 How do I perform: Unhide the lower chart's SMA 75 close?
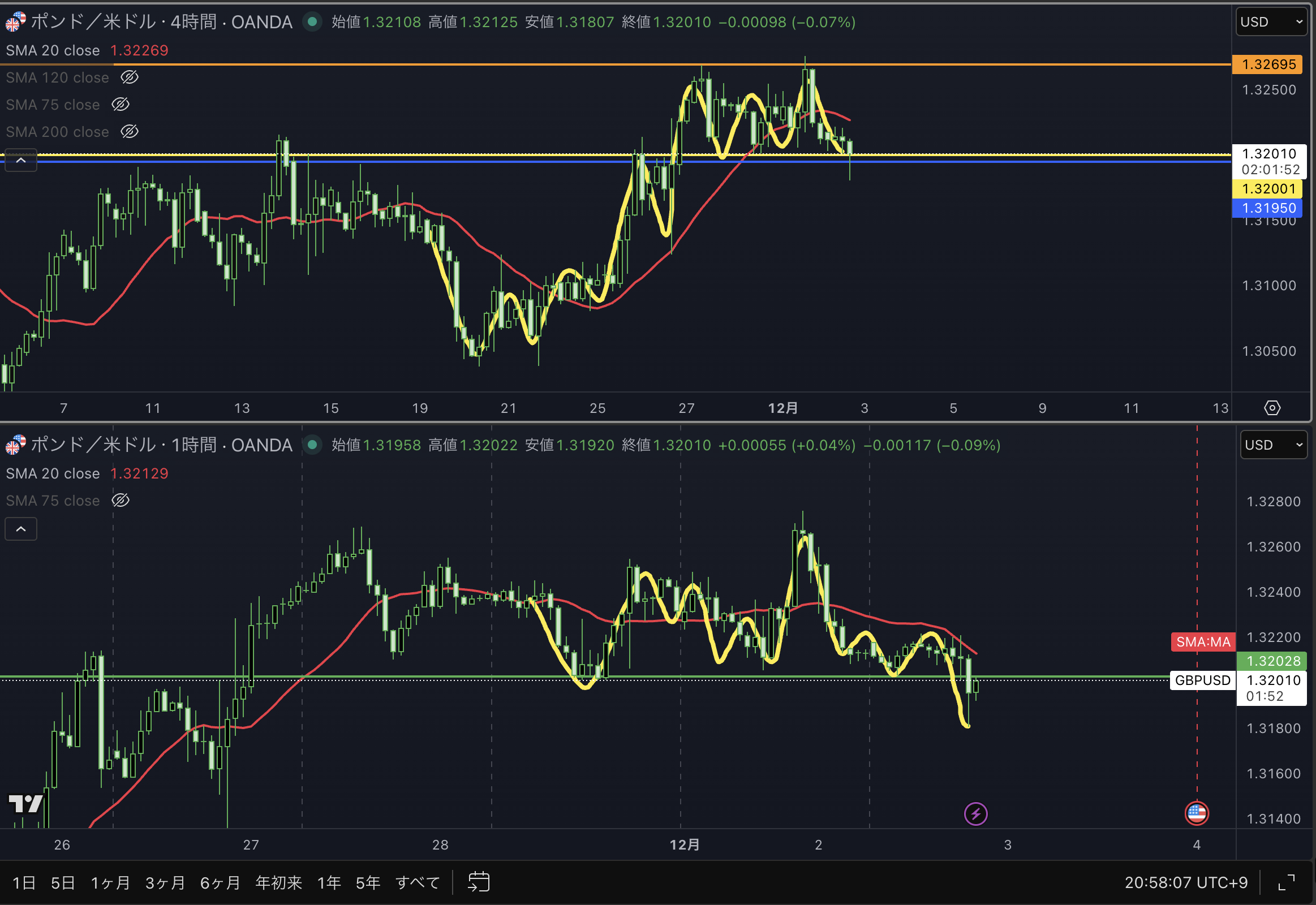pos(121,500)
